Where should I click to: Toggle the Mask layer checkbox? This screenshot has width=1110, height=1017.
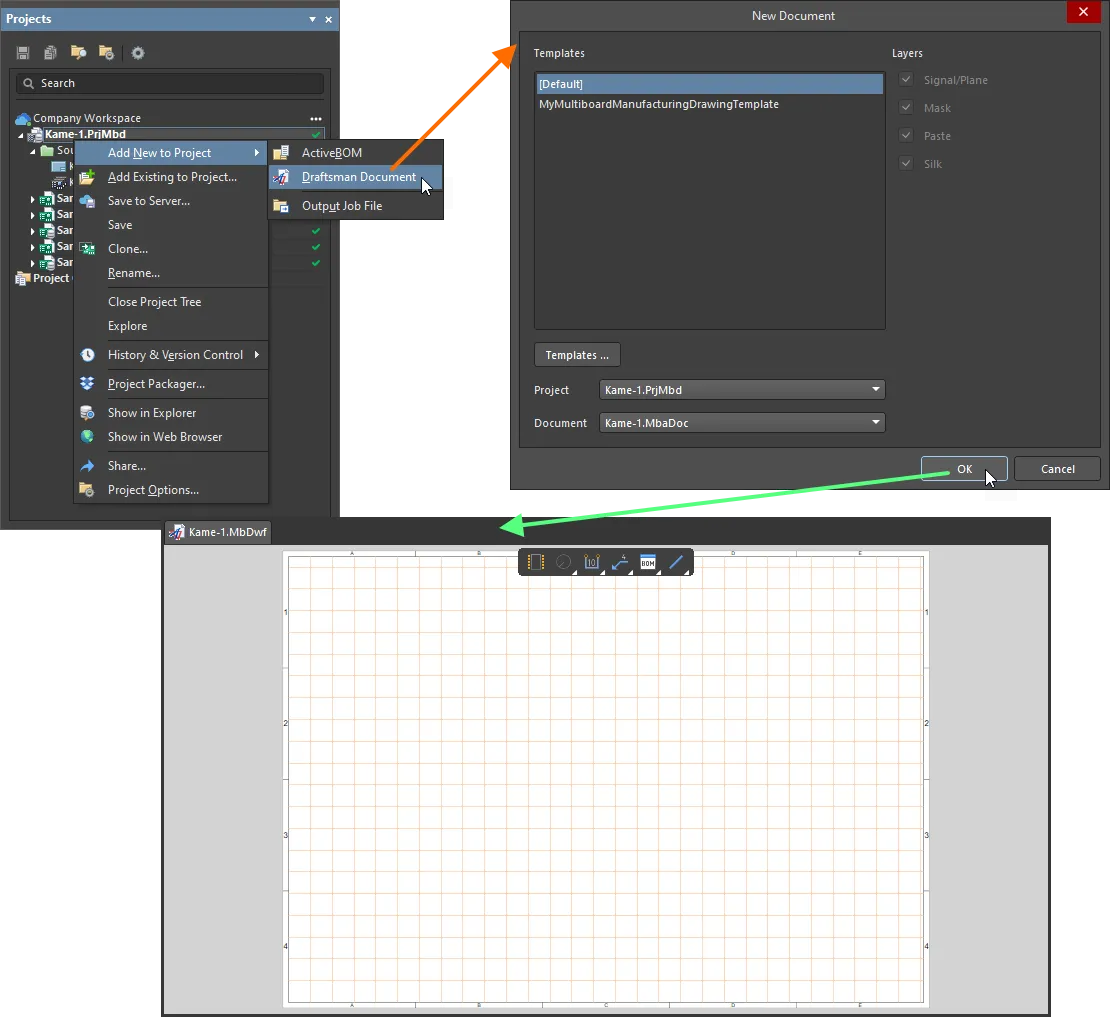click(906, 108)
